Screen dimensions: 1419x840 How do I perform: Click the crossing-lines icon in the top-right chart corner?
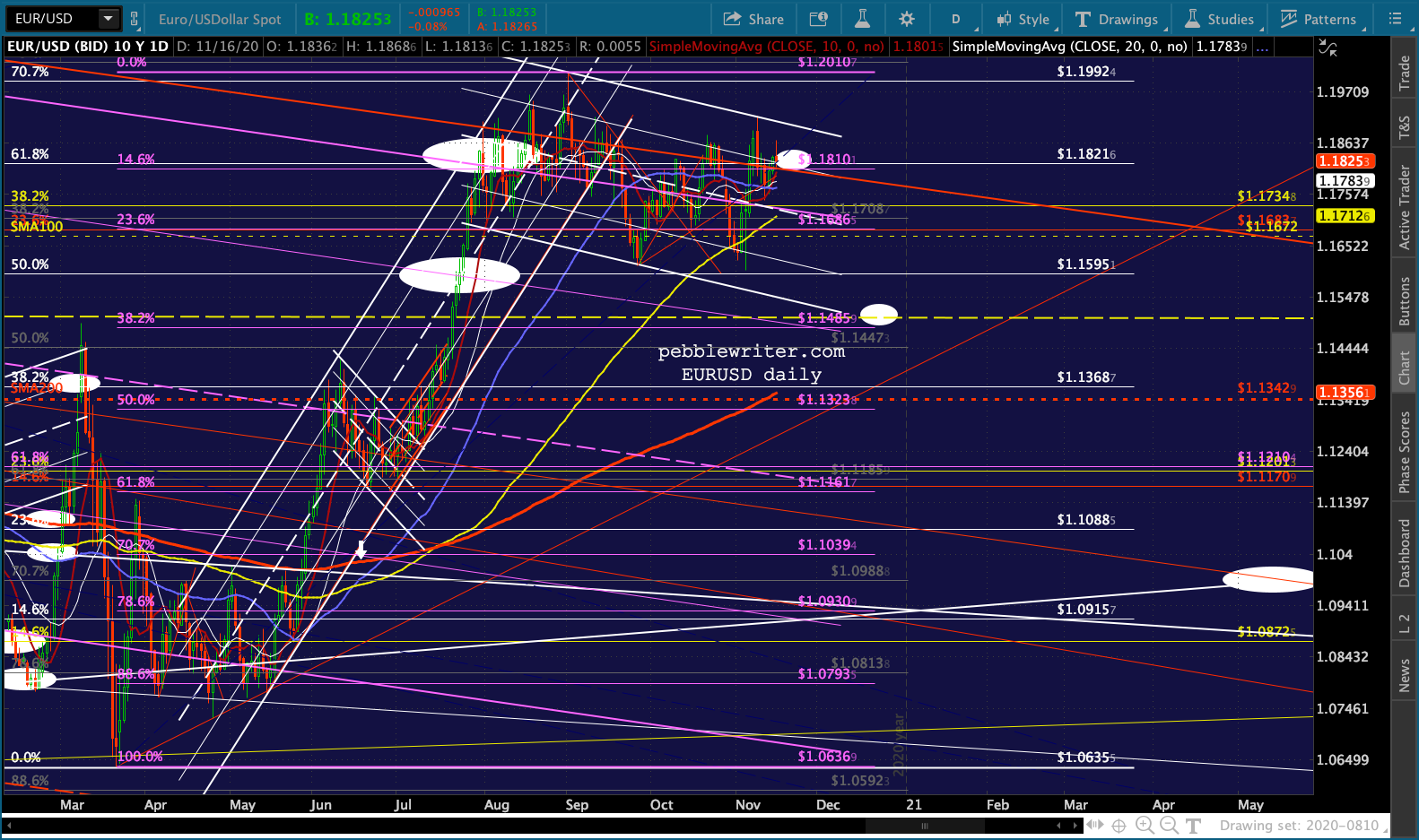pos(1328,48)
